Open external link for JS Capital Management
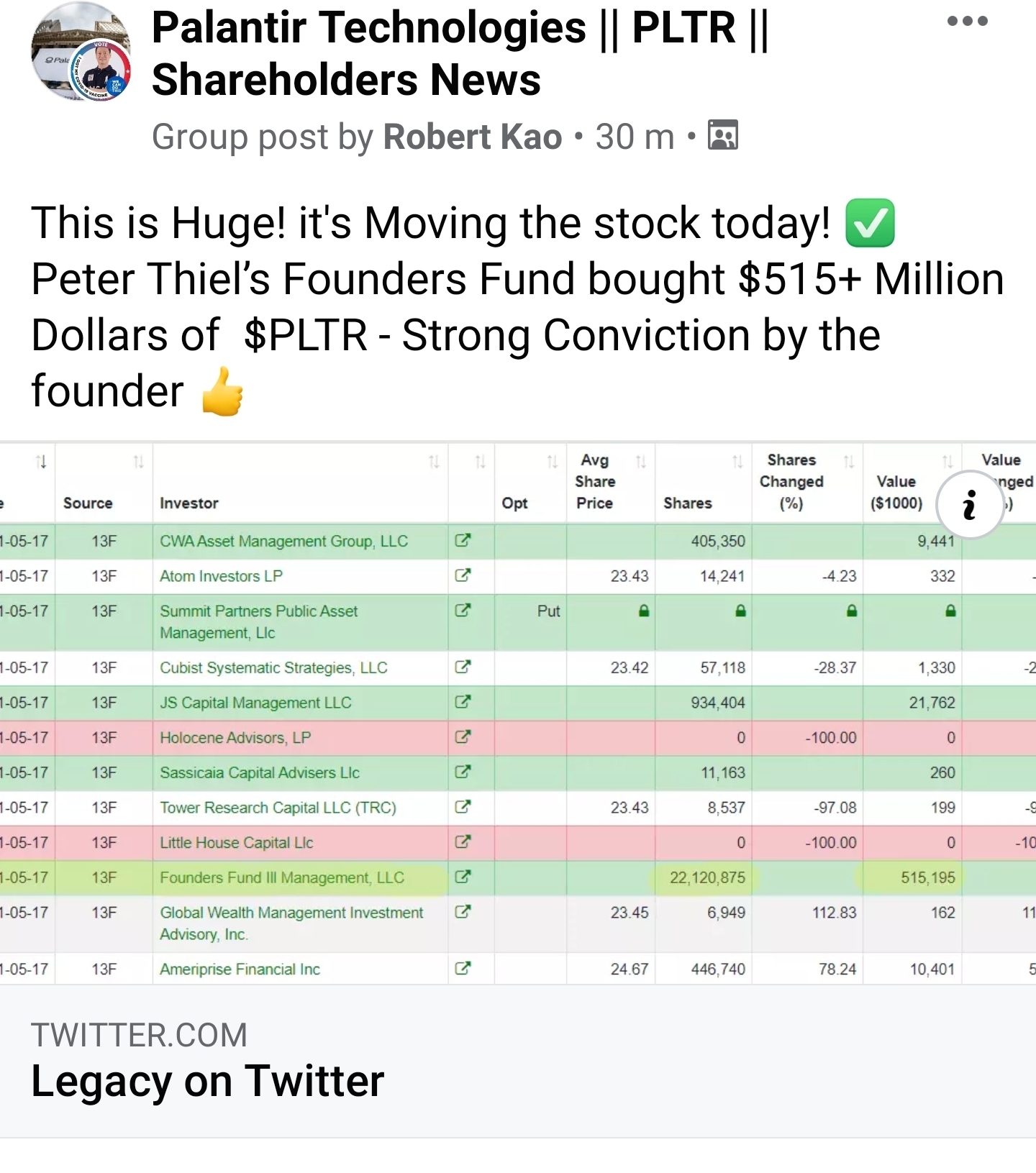The image size is (1036, 1173). click(x=463, y=701)
